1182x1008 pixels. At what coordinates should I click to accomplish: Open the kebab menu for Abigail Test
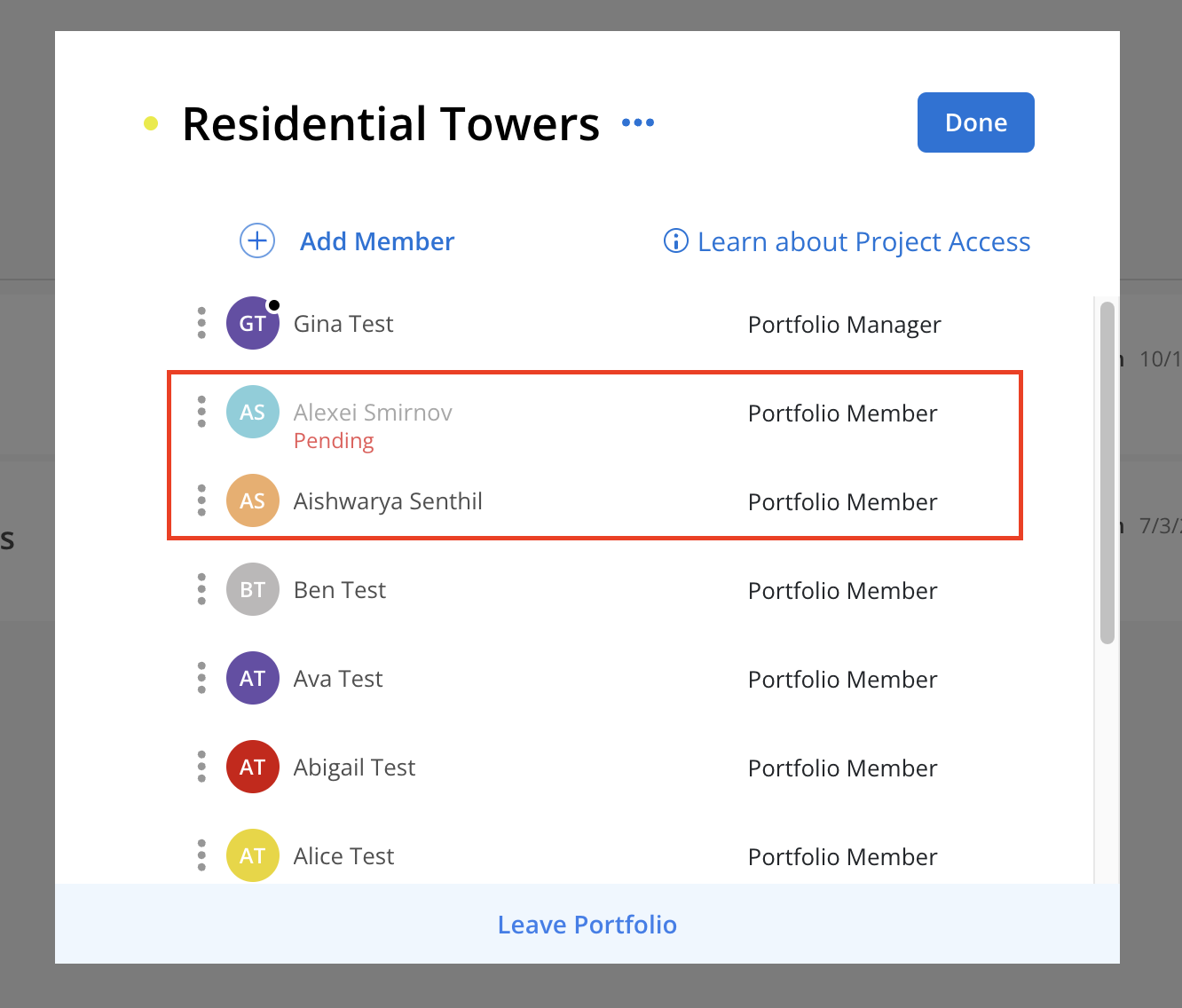pos(201,767)
